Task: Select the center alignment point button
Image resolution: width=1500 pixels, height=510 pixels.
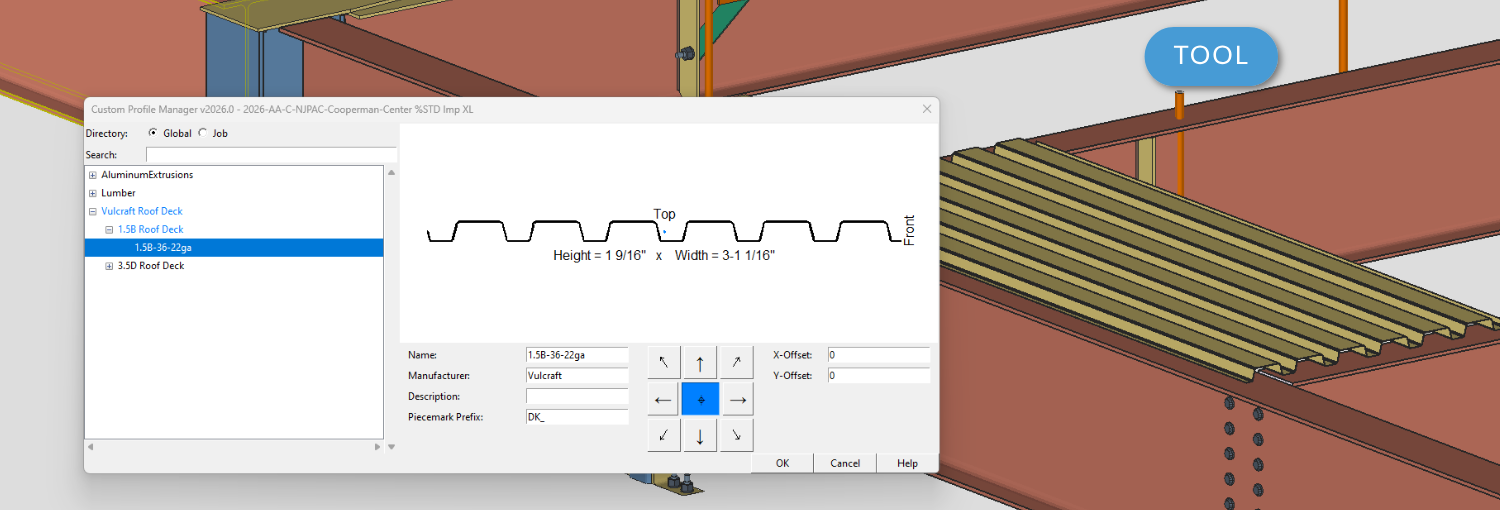Action: click(700, 399)
